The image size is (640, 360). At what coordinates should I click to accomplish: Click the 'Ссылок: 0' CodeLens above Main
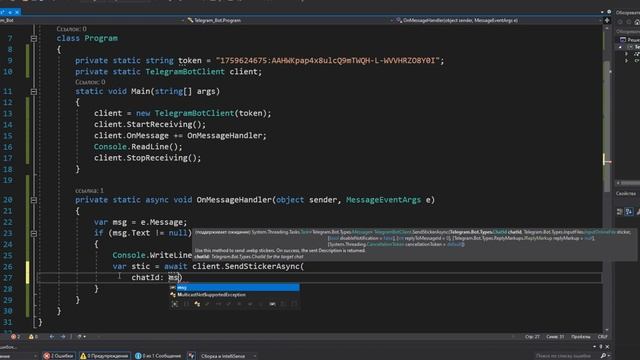pyautogui.click(x=90, y=82)
